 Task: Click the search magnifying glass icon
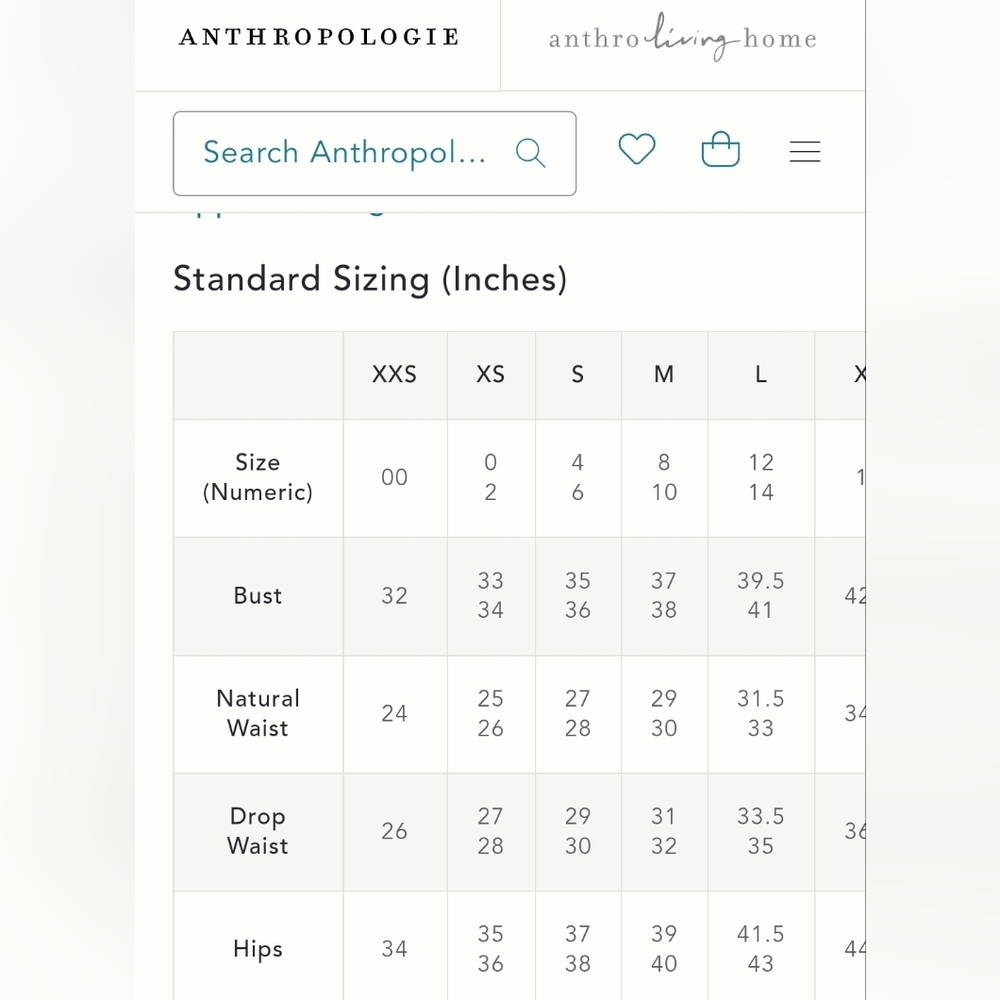click(531, 153)
